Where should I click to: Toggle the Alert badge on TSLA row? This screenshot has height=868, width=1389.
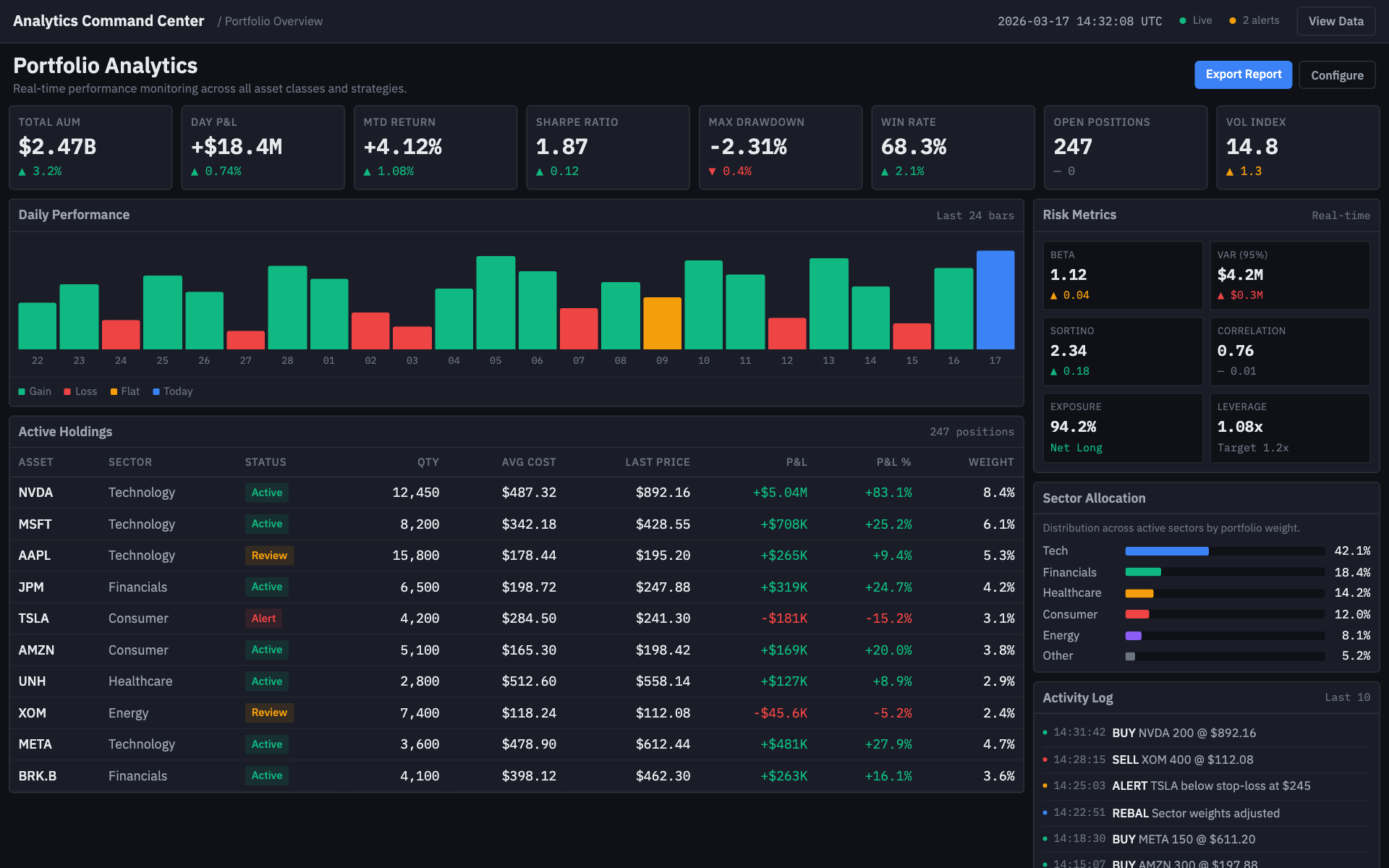click(263, 618)
